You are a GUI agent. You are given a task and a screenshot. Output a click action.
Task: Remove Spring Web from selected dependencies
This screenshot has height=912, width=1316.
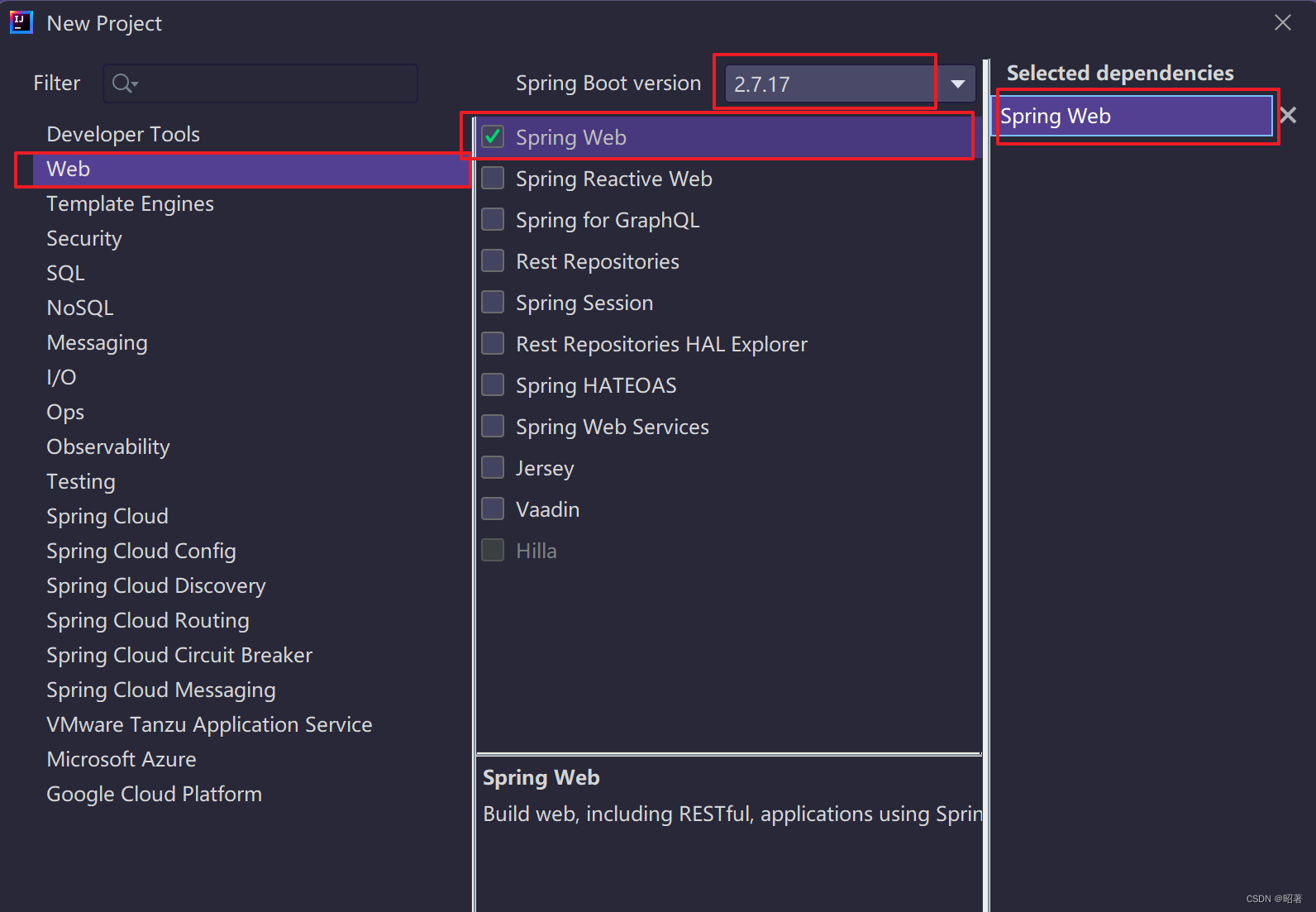1288,115
